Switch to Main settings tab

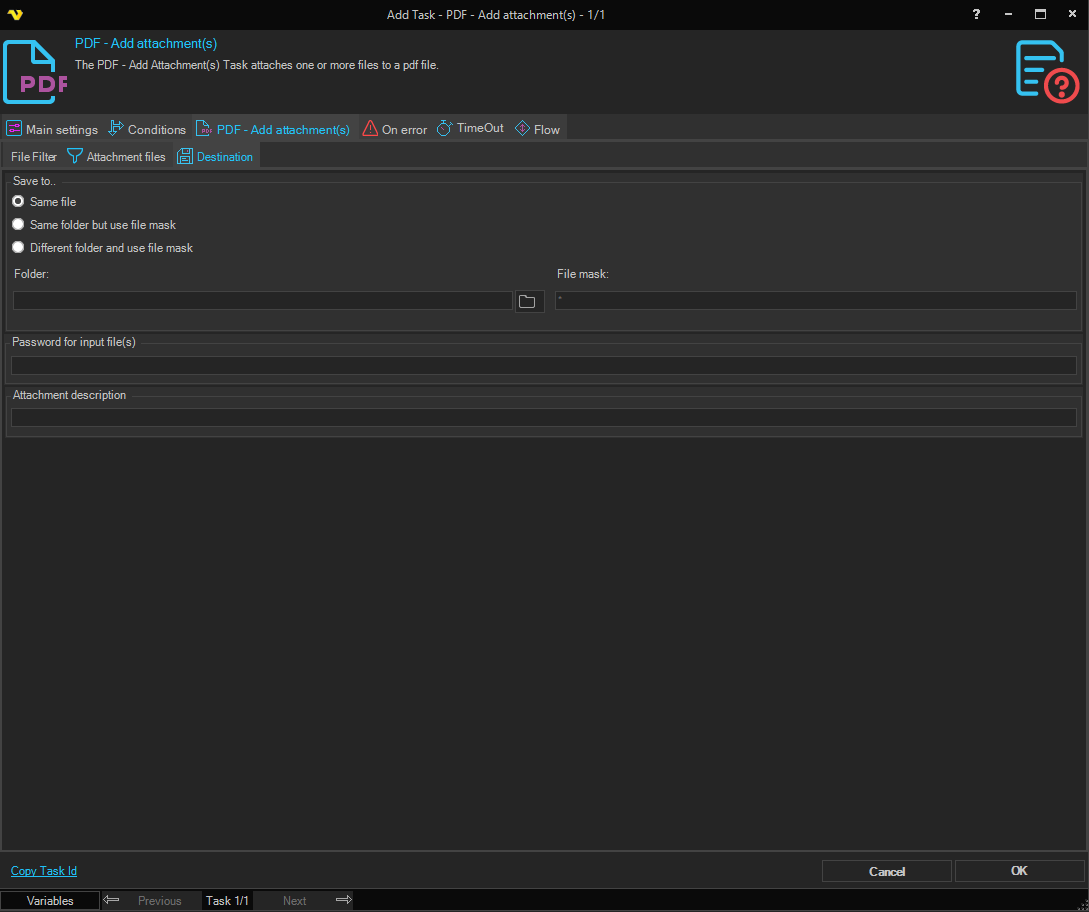[52, 129]
